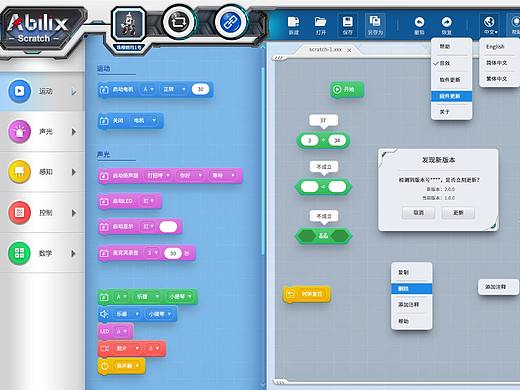Viewport: 520px width, 390px height.
Task: Click the green less-than comparison block
Action: pyautogui.click(x=323, y=187)
